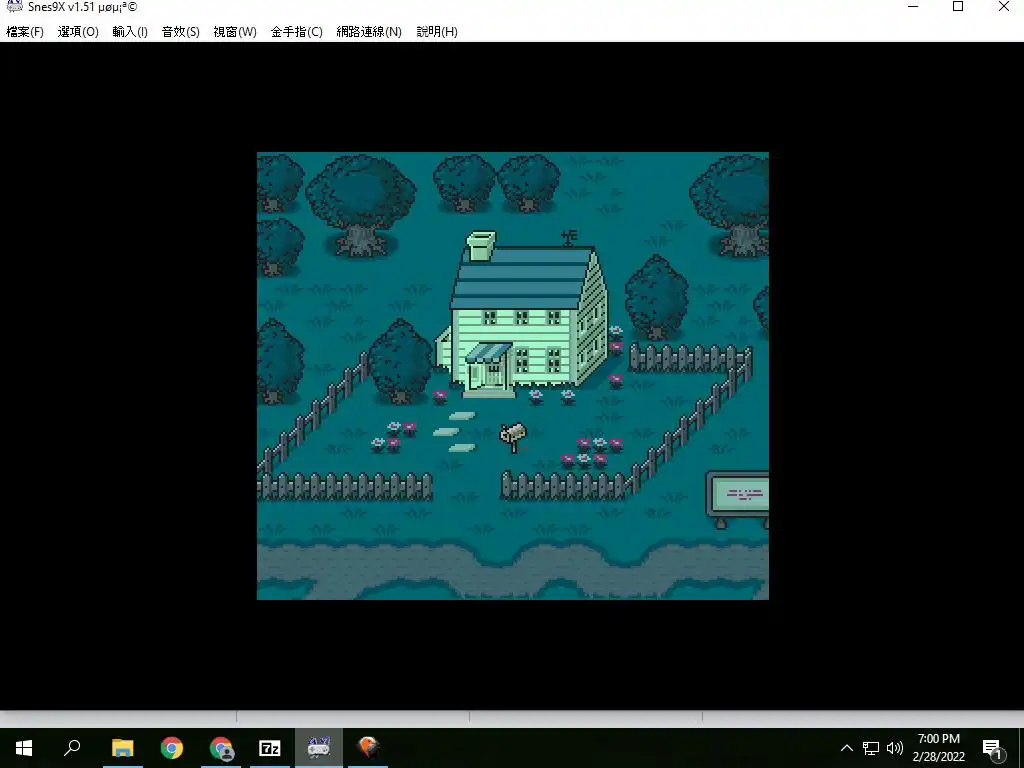Screen dimensions: 1024x768
Task: Open the notification center icon
Action: tap(993, 748)
